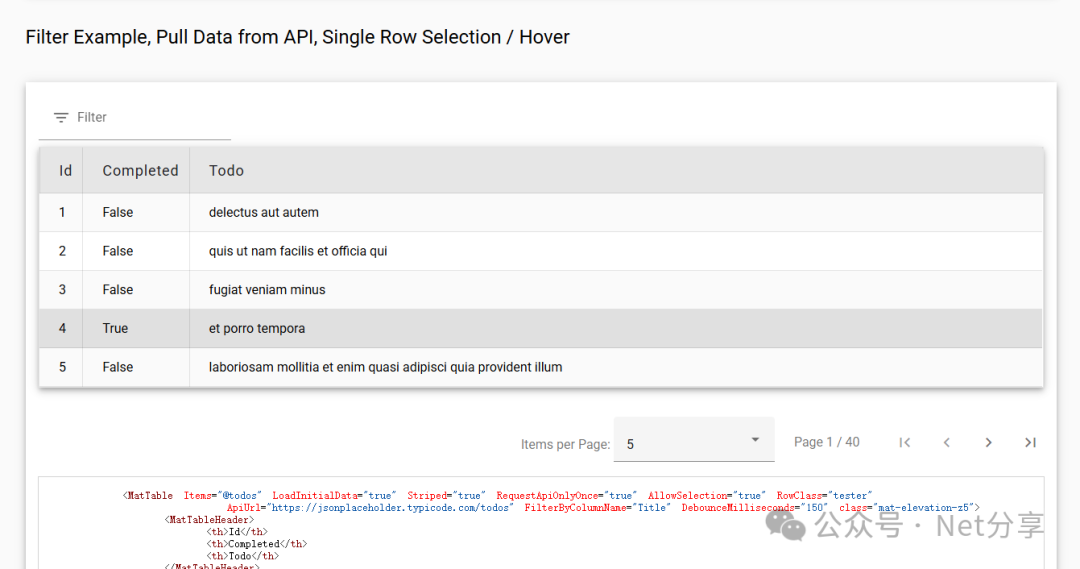Viewport: 1080px width, 569px height.
Task: Select the row 'delectus aut autem'
Action: [x=264, y=213]
